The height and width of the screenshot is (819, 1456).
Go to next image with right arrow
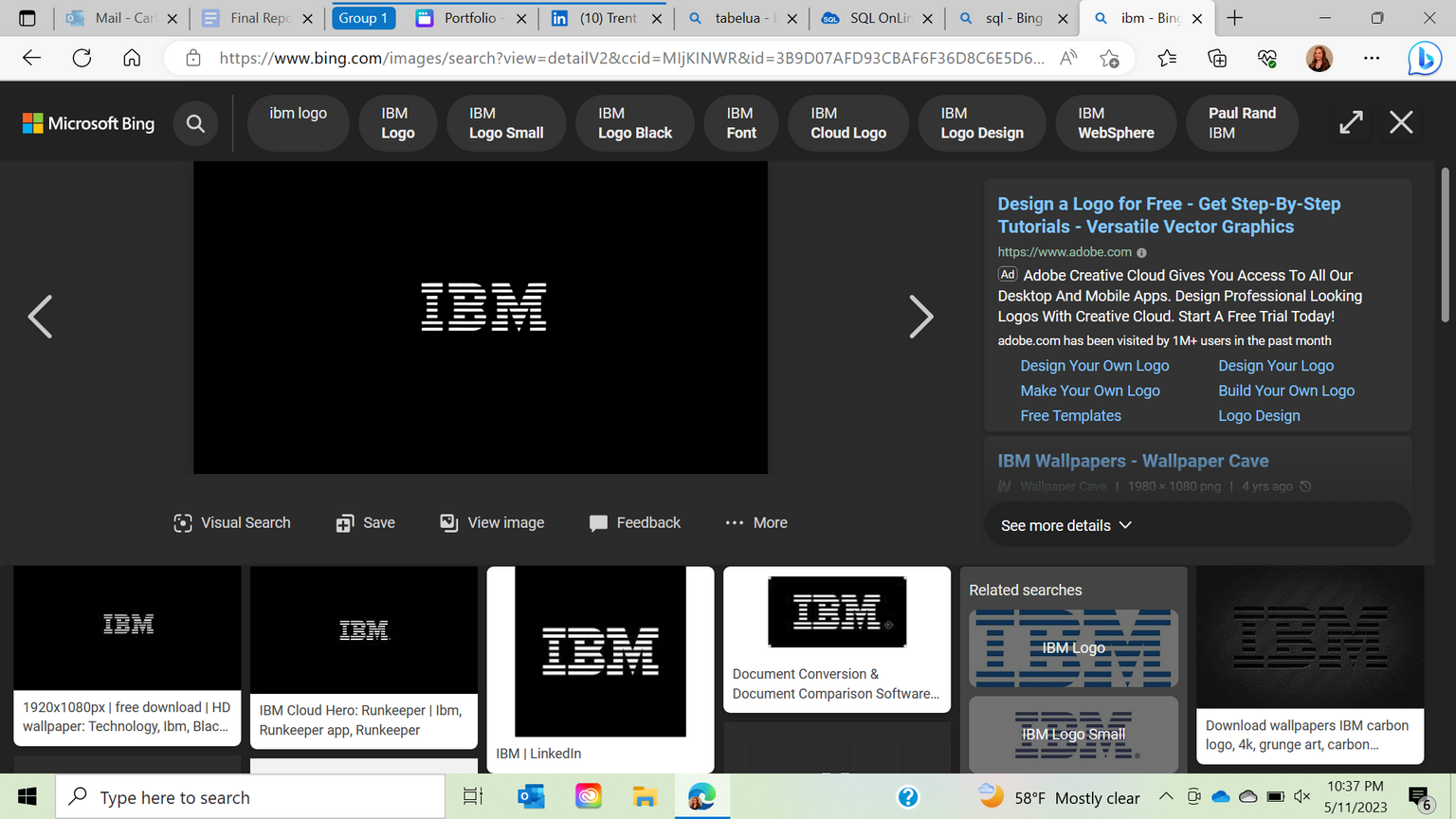pos(921,317)
